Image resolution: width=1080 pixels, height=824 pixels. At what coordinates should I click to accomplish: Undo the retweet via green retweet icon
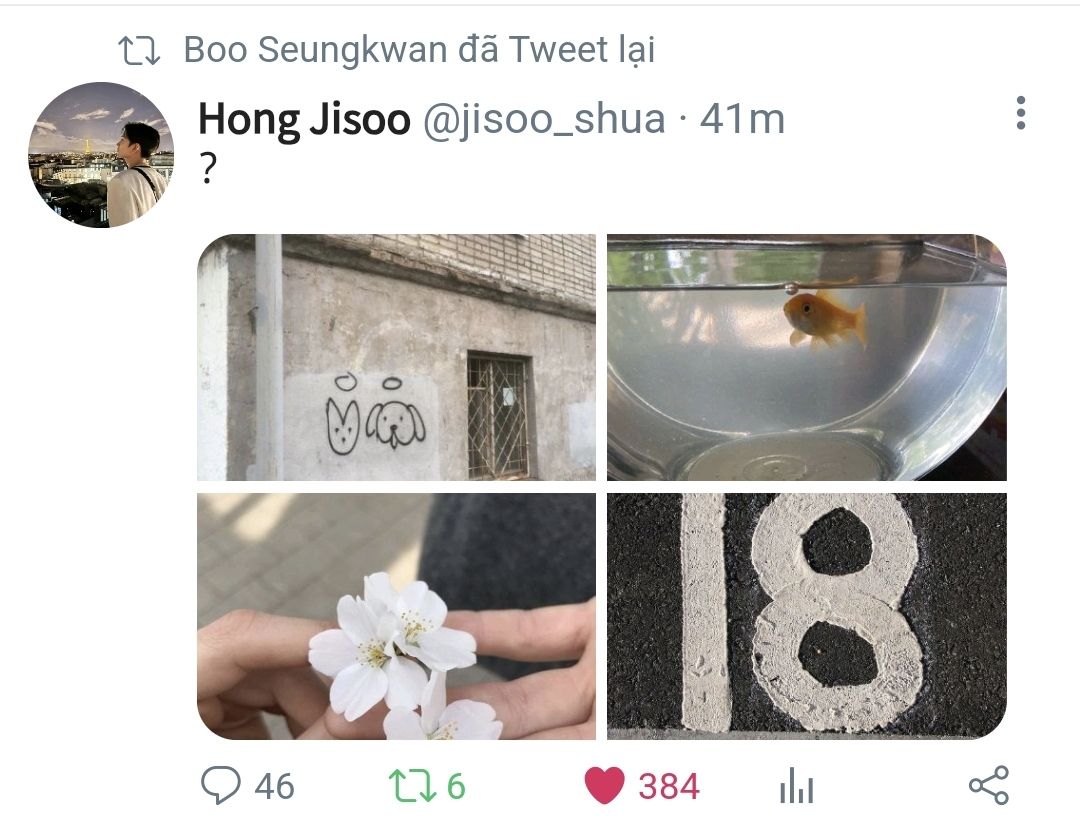(412, 786)
